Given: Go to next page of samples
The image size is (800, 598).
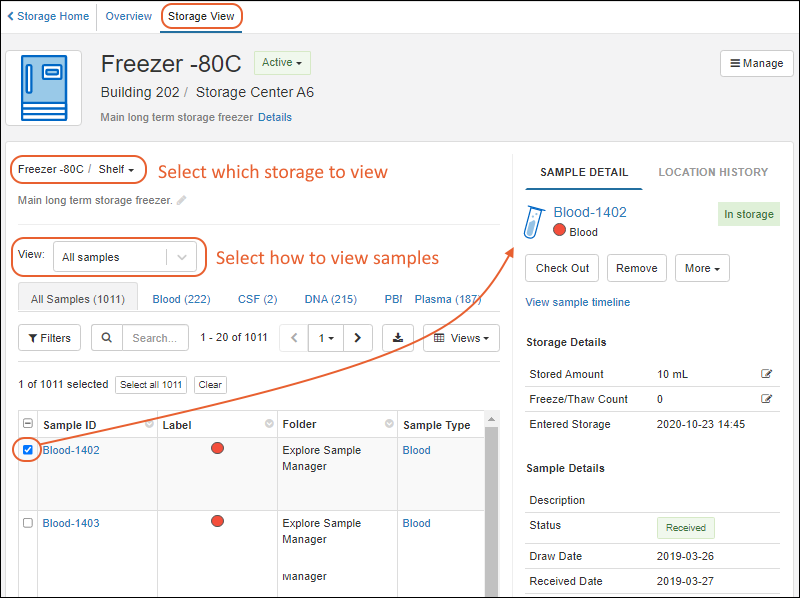Looking at the screenshot, I should 358,338.
